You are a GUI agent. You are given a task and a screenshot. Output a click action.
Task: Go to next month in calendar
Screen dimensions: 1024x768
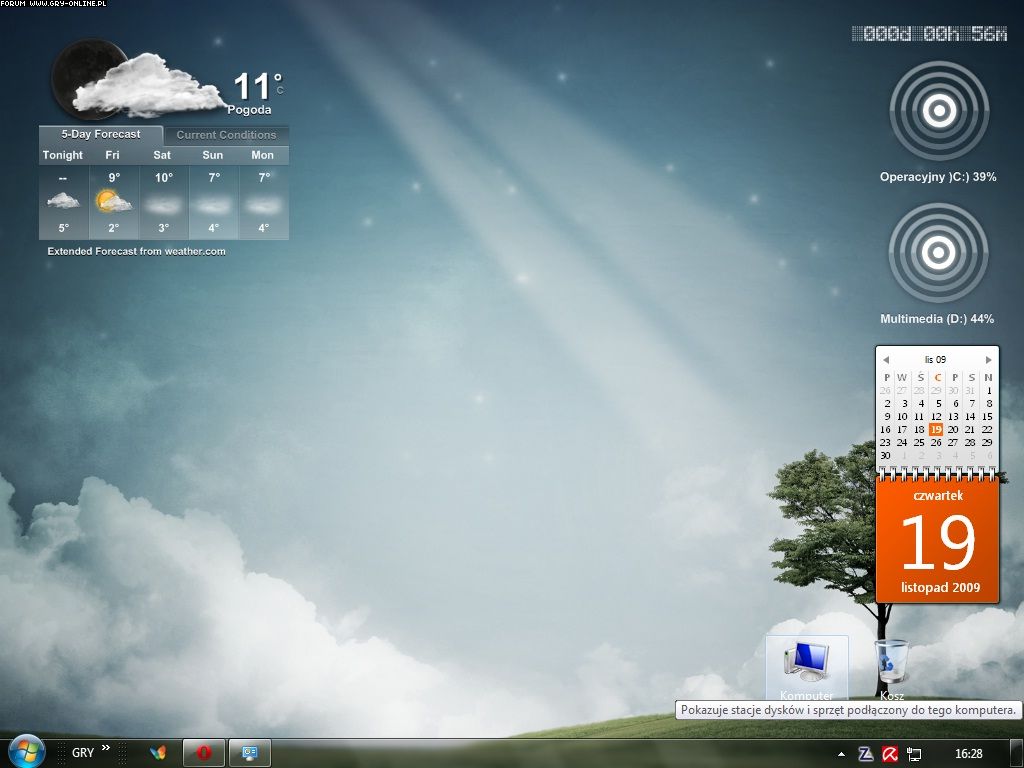point(988,360)
